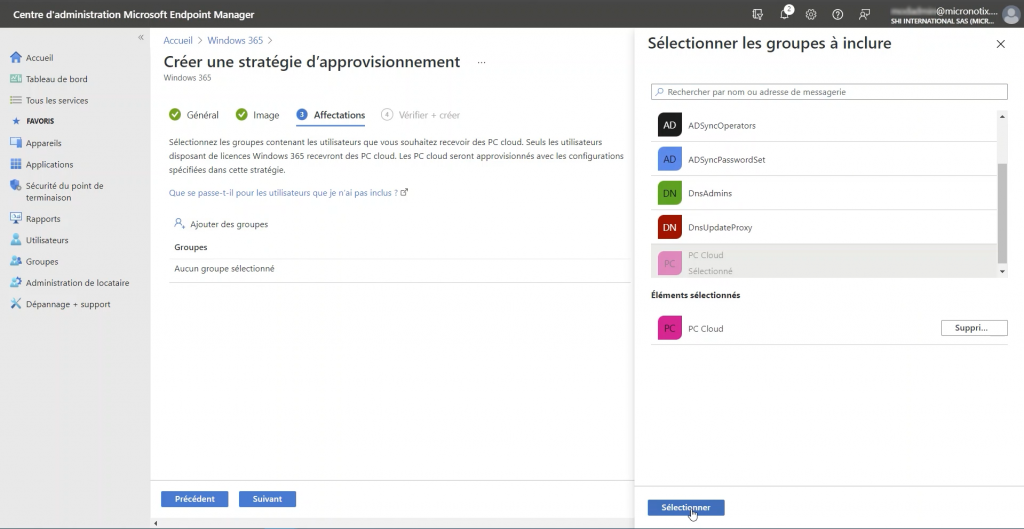Go to Affectations step tab
The height and width of the screenshot is (529, 1024).
click(x=330, y=115)
